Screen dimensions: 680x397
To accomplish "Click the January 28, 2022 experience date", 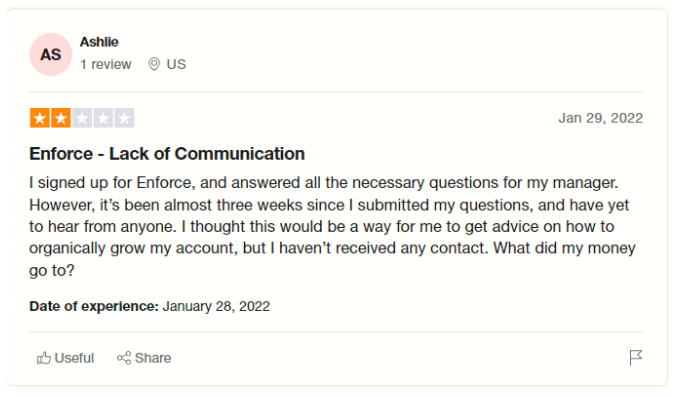I will (216, 306).
